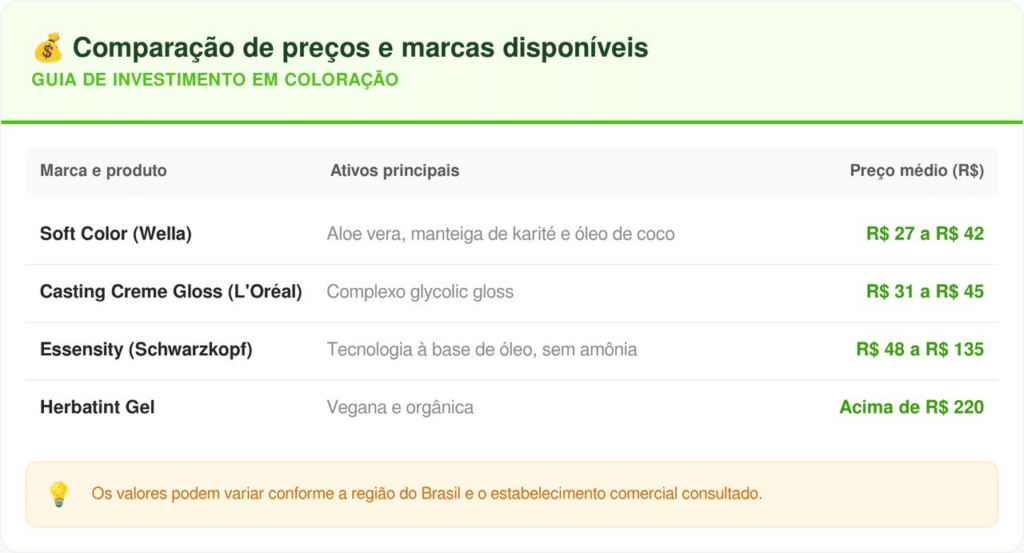Click the 'Casting Creme Gloss (L'Oréal)' product name

pos(171,292)
